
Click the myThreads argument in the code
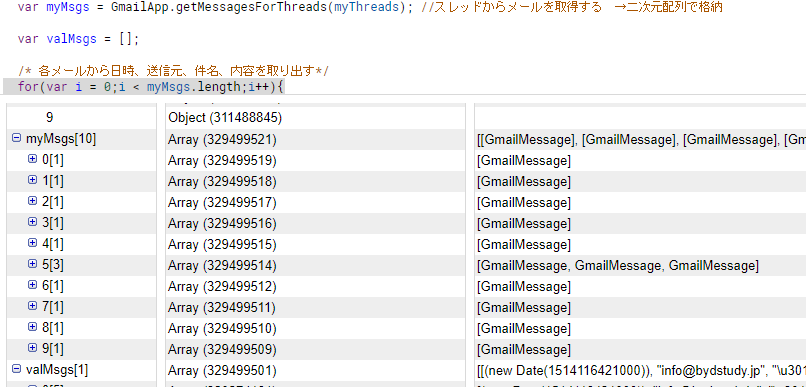pyautogui.click(x=366, y=7)
